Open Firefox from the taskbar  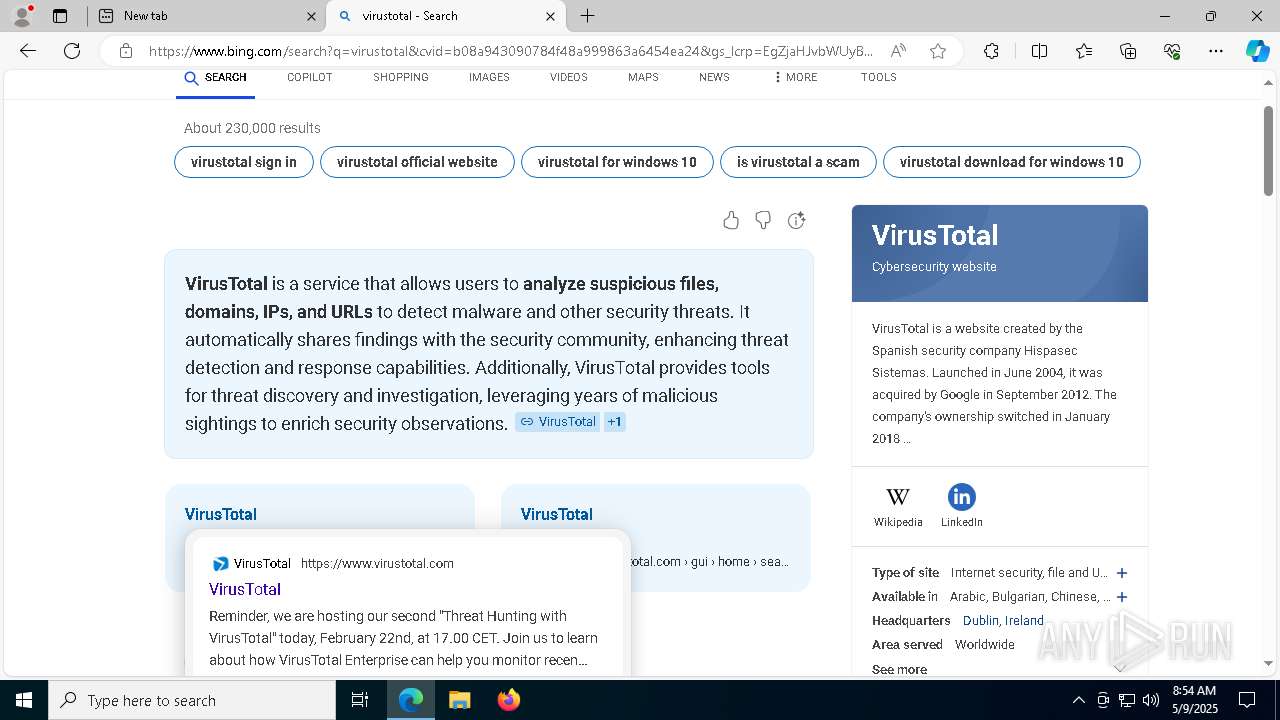[x=508, y=700]
